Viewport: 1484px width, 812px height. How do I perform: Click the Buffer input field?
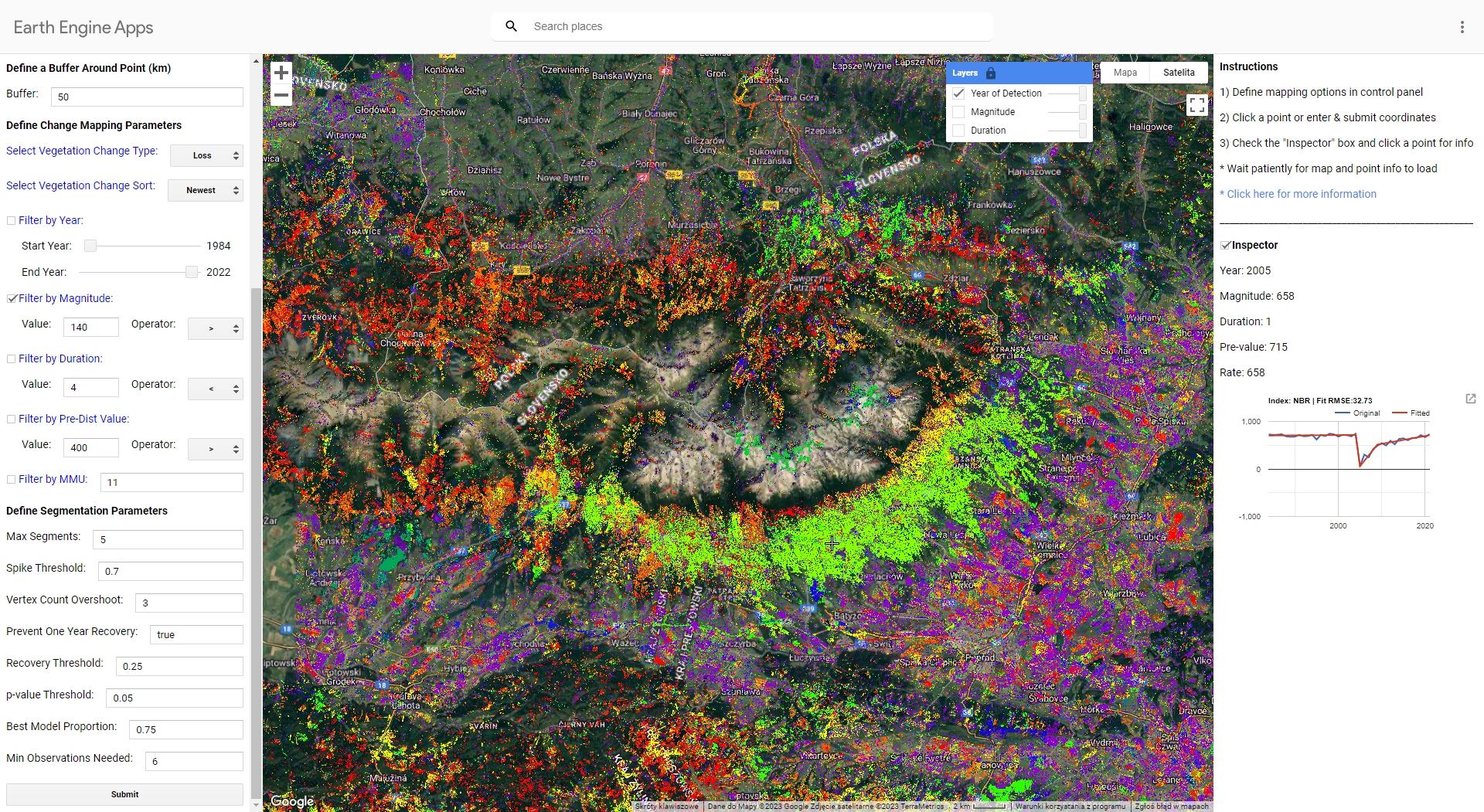coord(147,97)
